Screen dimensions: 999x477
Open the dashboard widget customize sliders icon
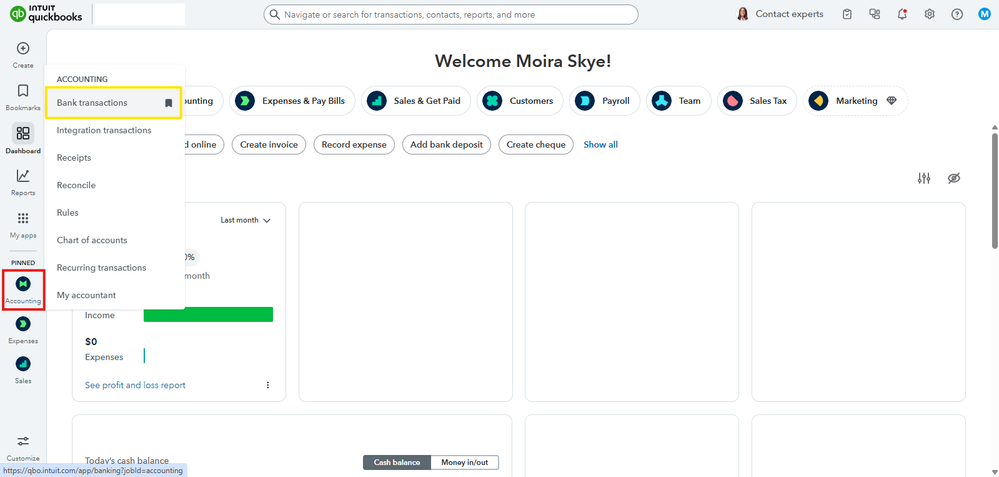[x=924, y=178]
